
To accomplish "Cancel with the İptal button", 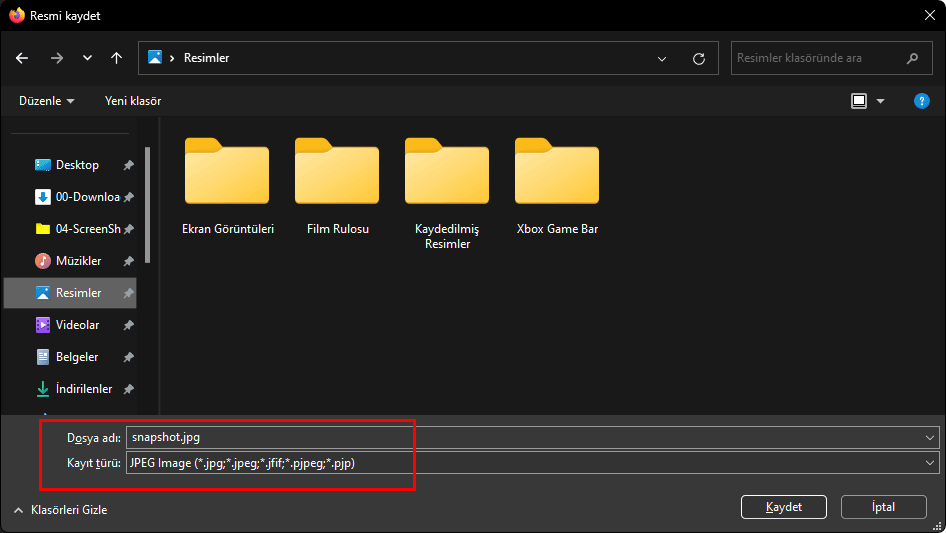I will click(x=883, y=507).
